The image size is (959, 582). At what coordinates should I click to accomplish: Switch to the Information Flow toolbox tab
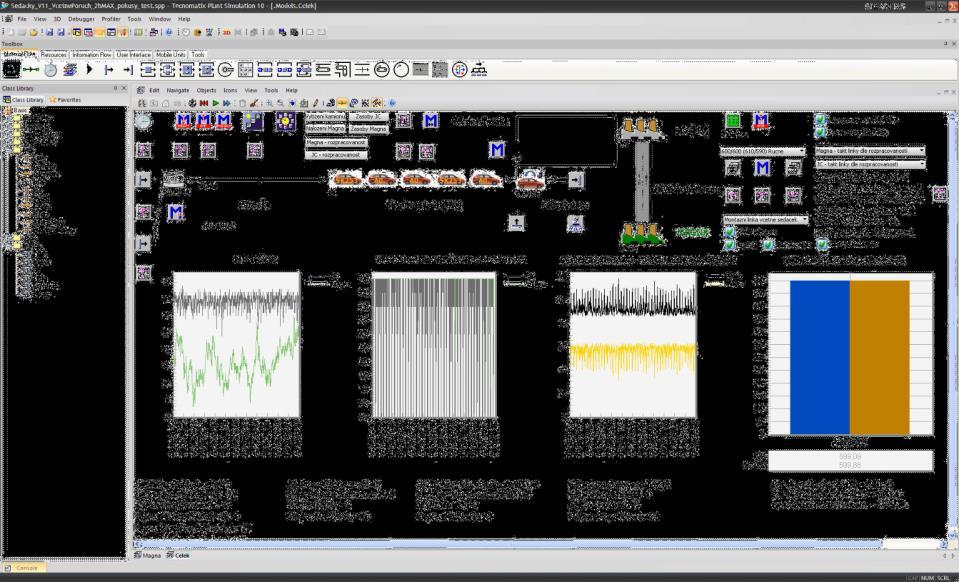click(x=92, y=54)
